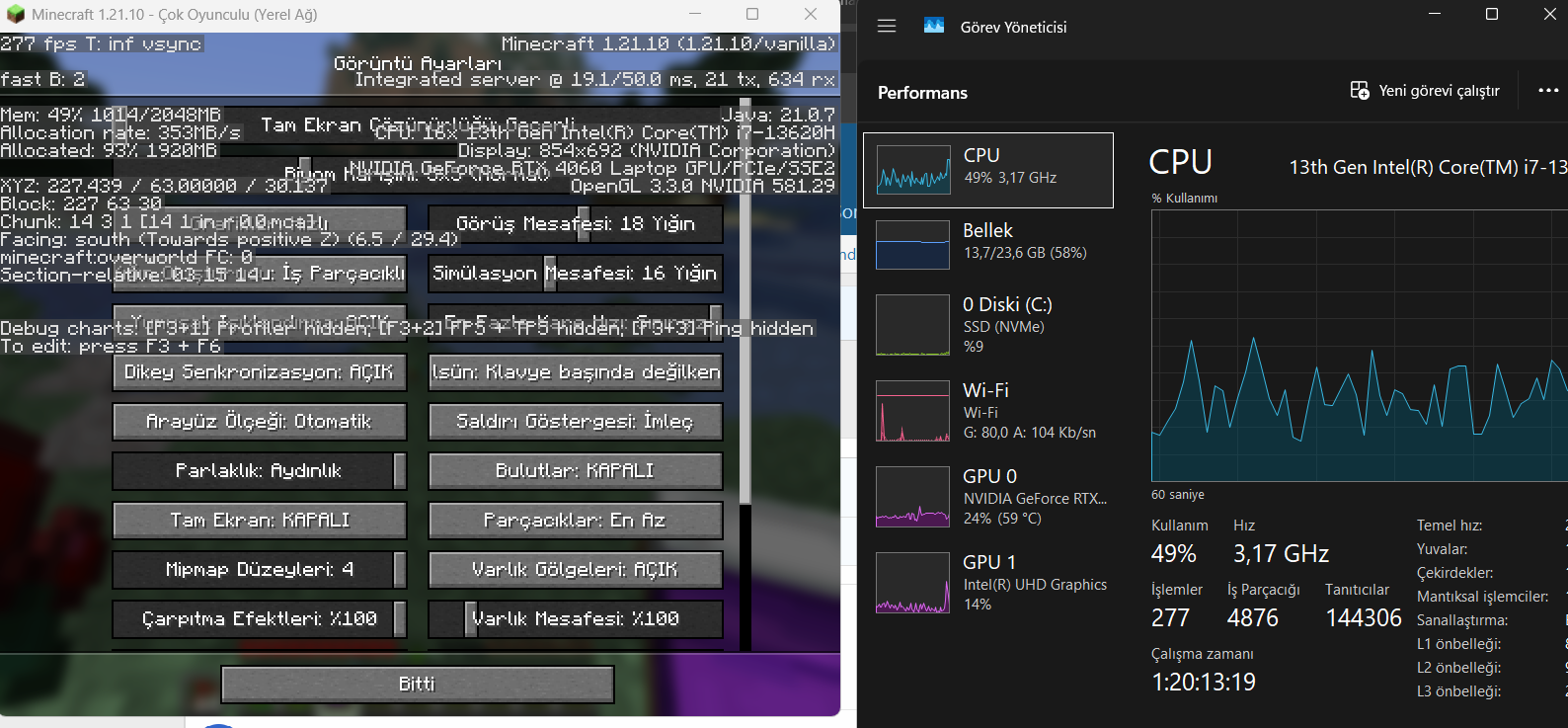The image size is (1568, 728).
Task: Toggle Bulutlar setting on
Action: point(576,471)
